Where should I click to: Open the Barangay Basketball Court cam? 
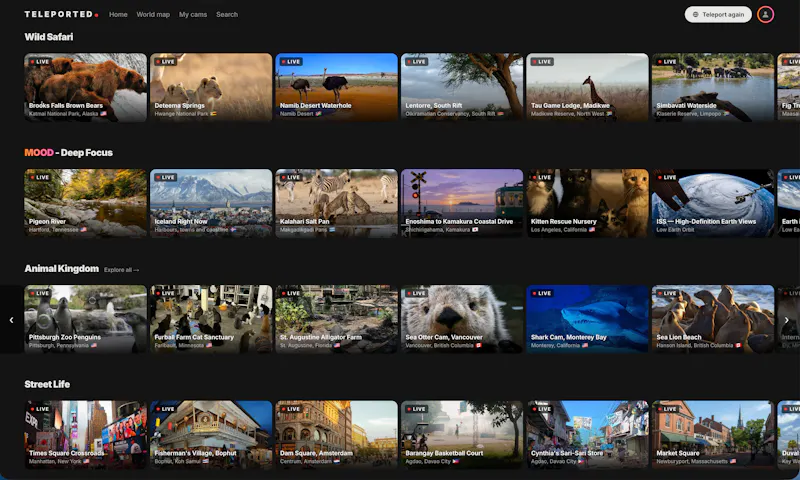tap(462, 435)
